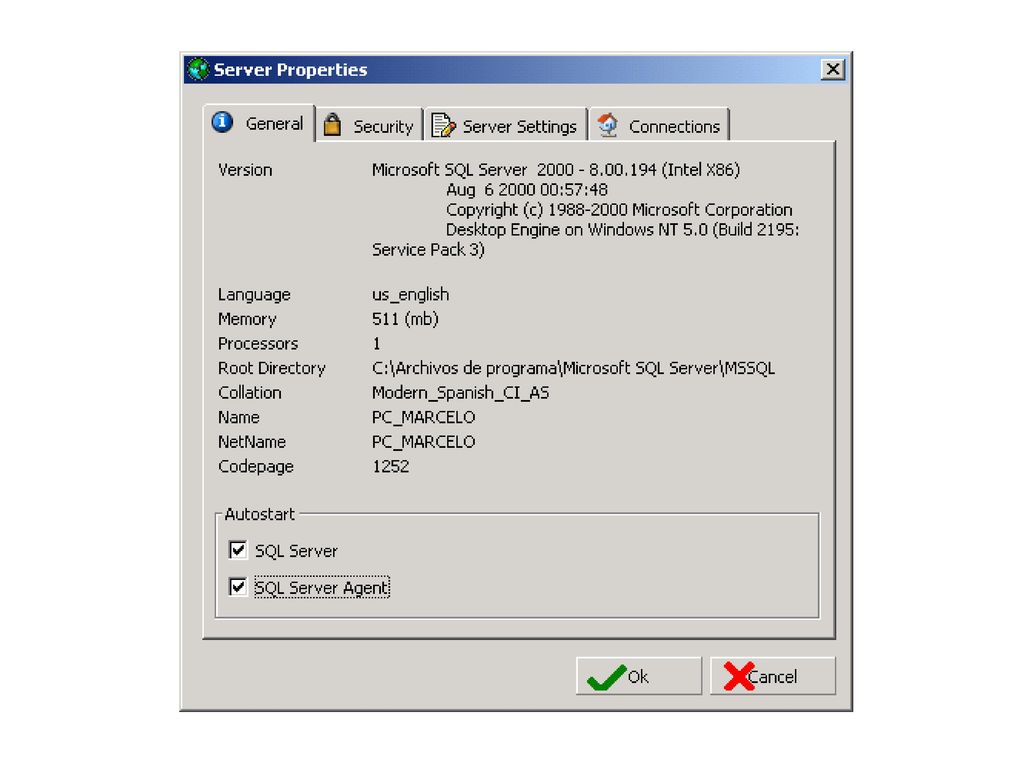The width and height of the screenshot is (1024, 768).
Task: Click the Name value 'PC_MARCELO'
Action: [423, 417]
